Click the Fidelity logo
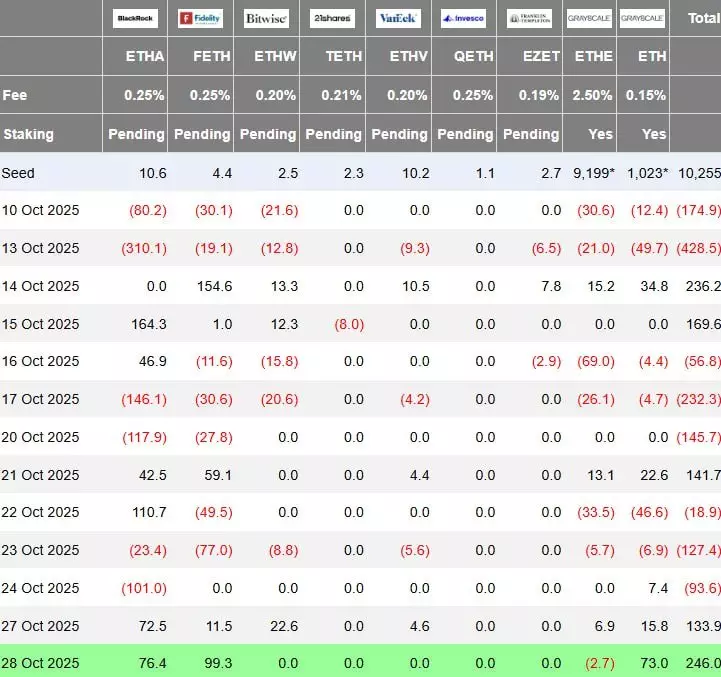Viewport: 721px width, 677px height. tap(200, 19)
